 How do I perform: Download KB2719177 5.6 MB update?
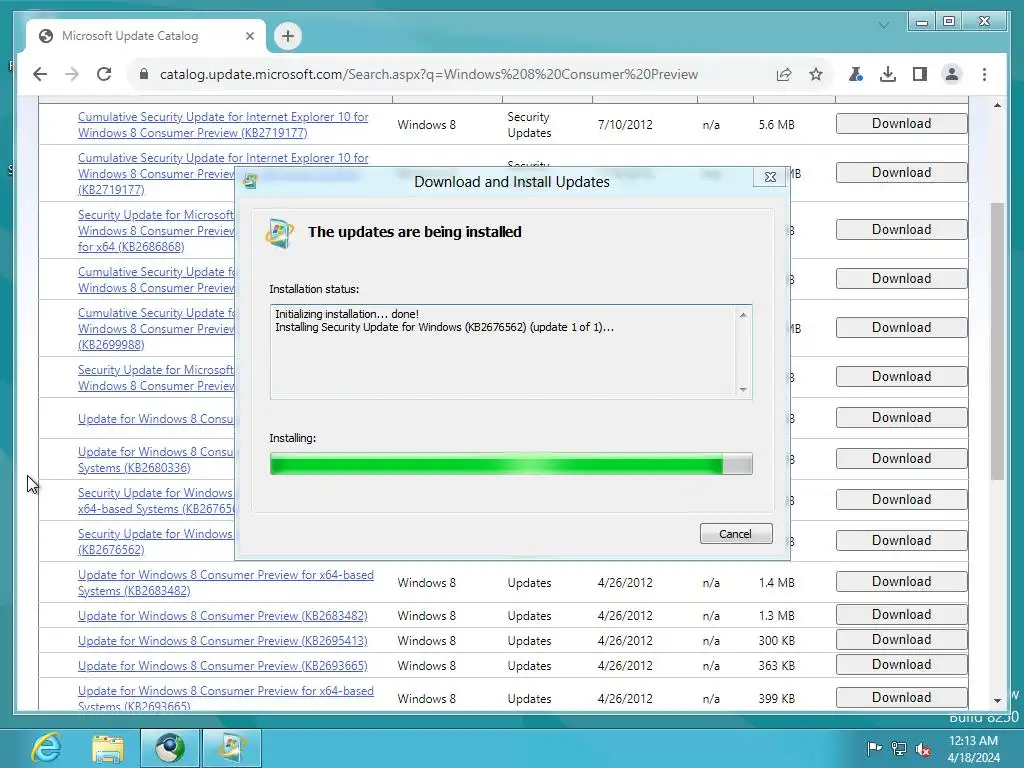coord(901,123)
